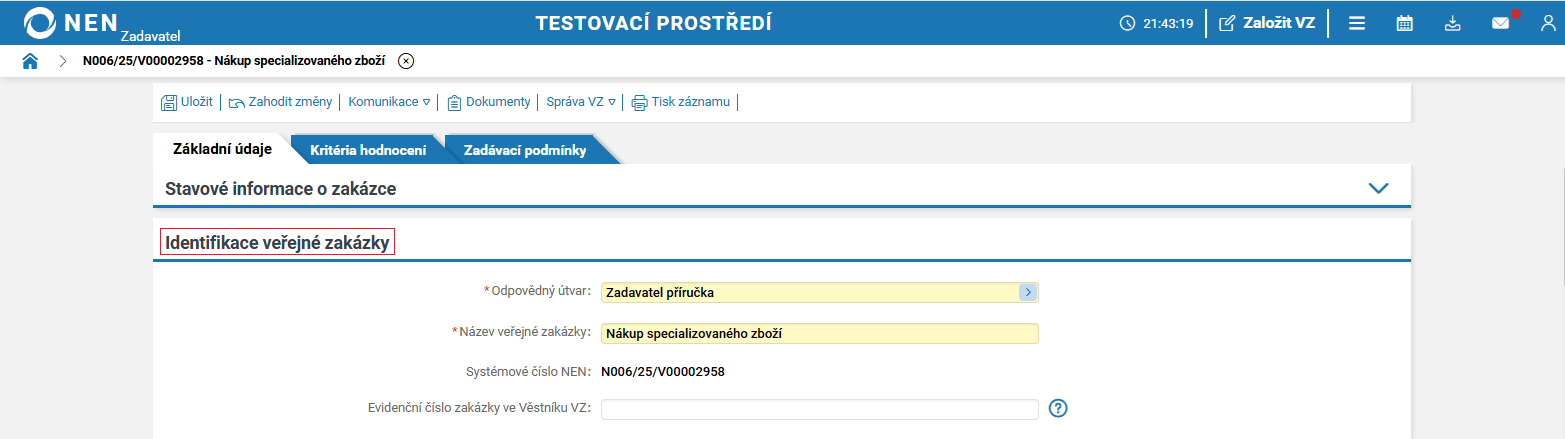The height and width of the screenshot is (439, 1565).
Task: Click Uložit to save the record
Action: point(187,102)
